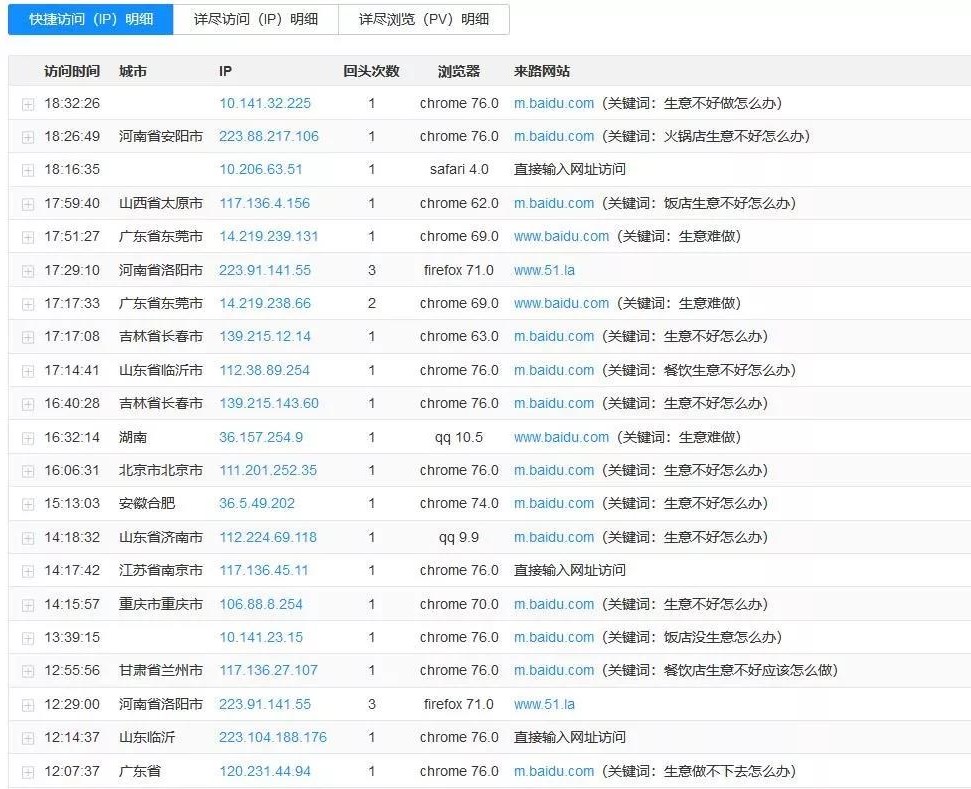Expand the 18:32:26 visit row
The width and height of the screenshot is (971, 789).
pyautogui.click(x=28, y=104)
